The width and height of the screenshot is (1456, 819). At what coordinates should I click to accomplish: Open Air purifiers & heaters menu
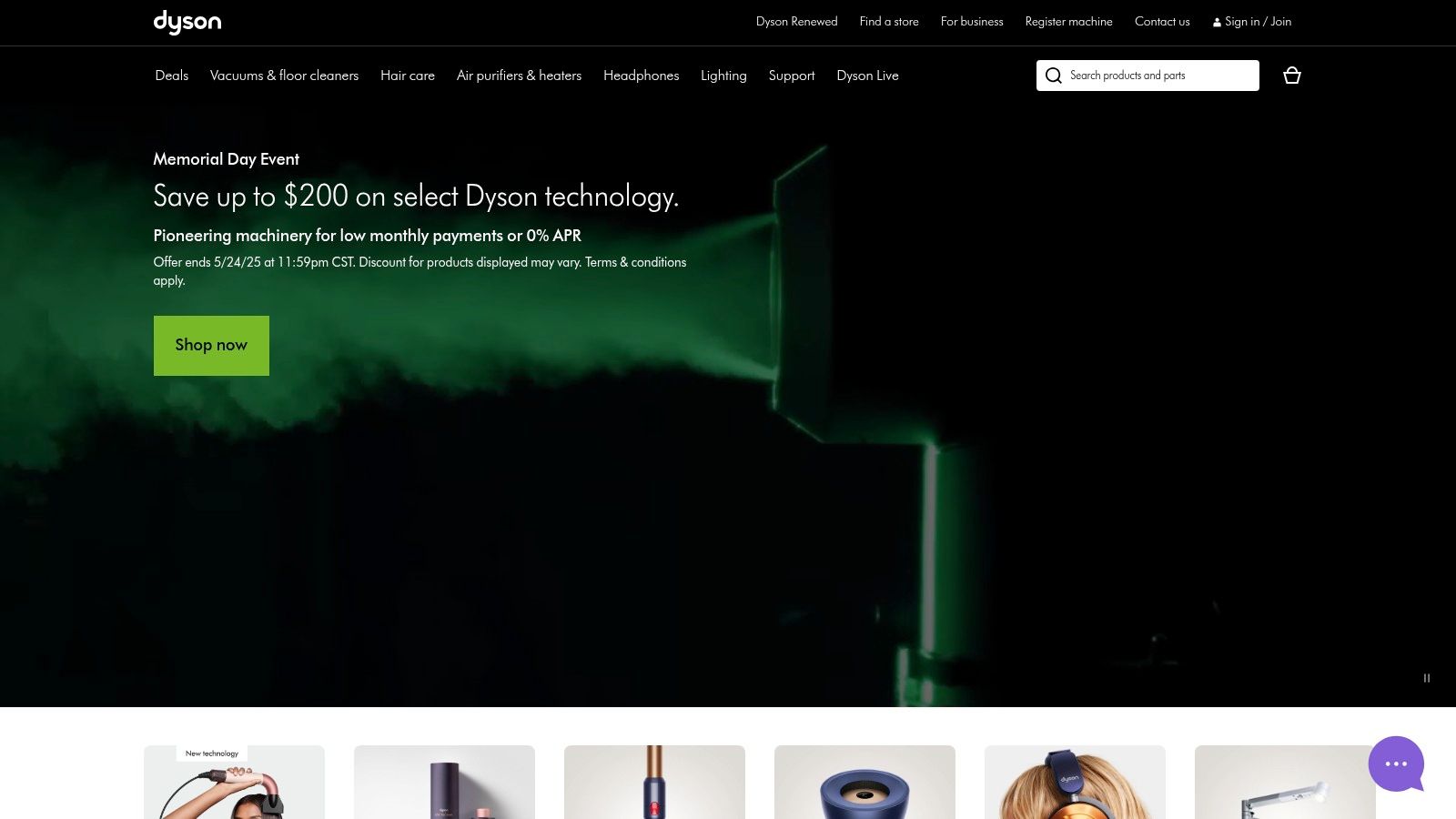click(x=519, y=76)
